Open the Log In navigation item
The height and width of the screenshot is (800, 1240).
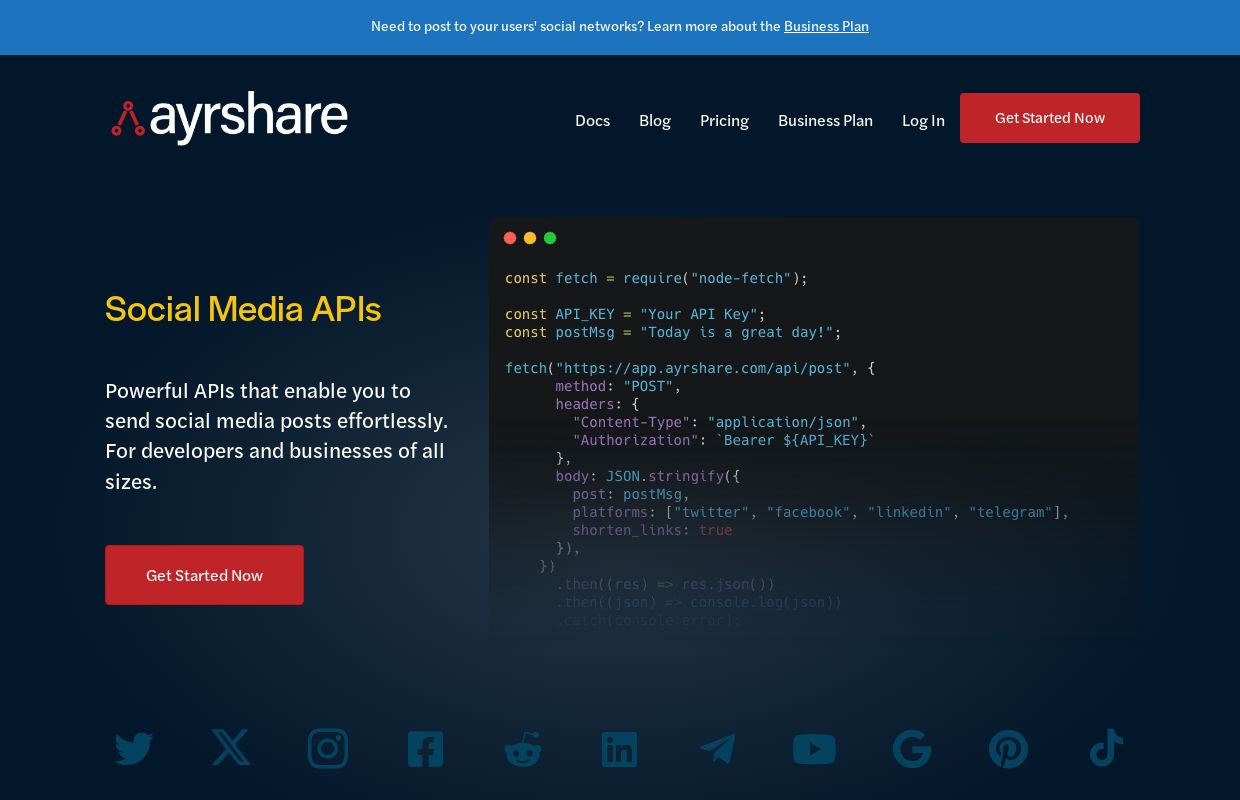(x=923, y=120)
